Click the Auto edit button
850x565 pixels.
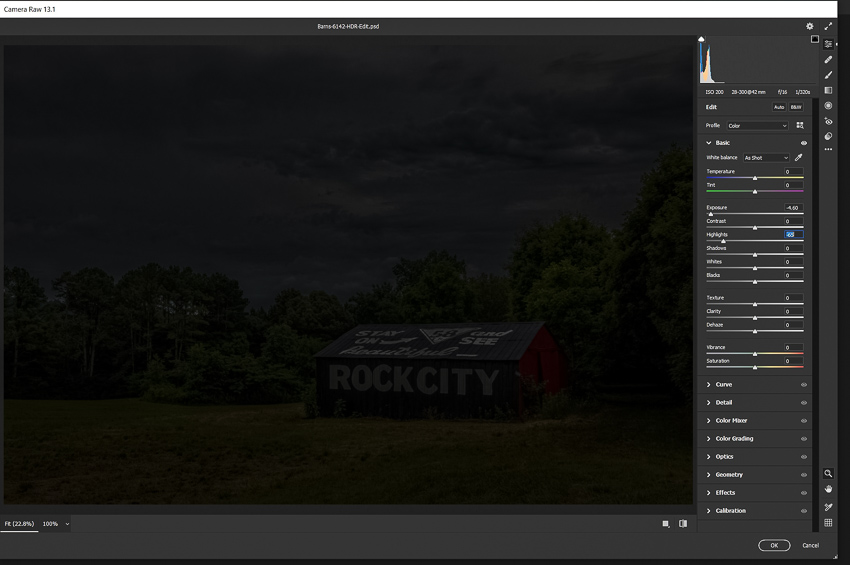coord(778,107)
